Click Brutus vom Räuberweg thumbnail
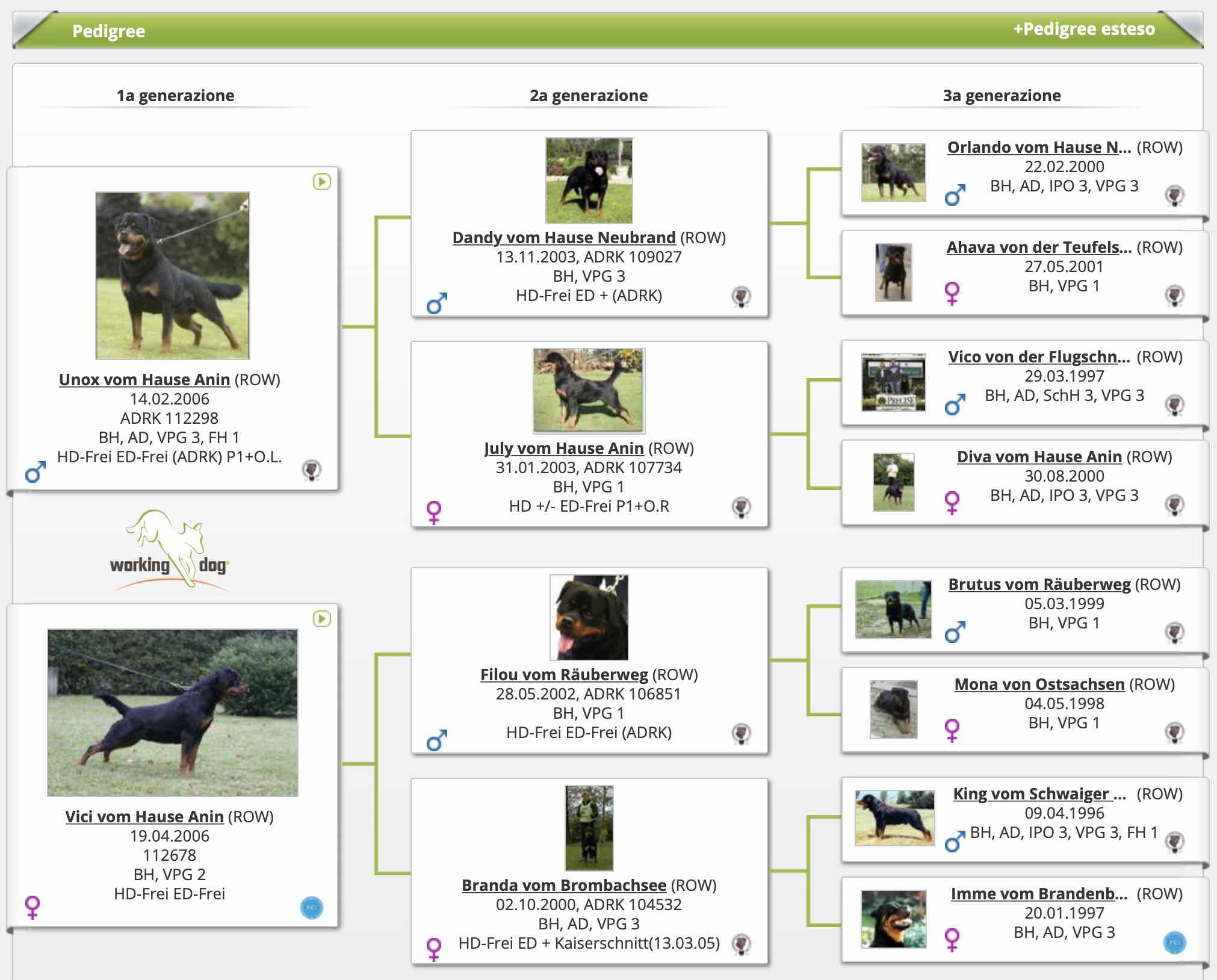 (x=894, y=610)
